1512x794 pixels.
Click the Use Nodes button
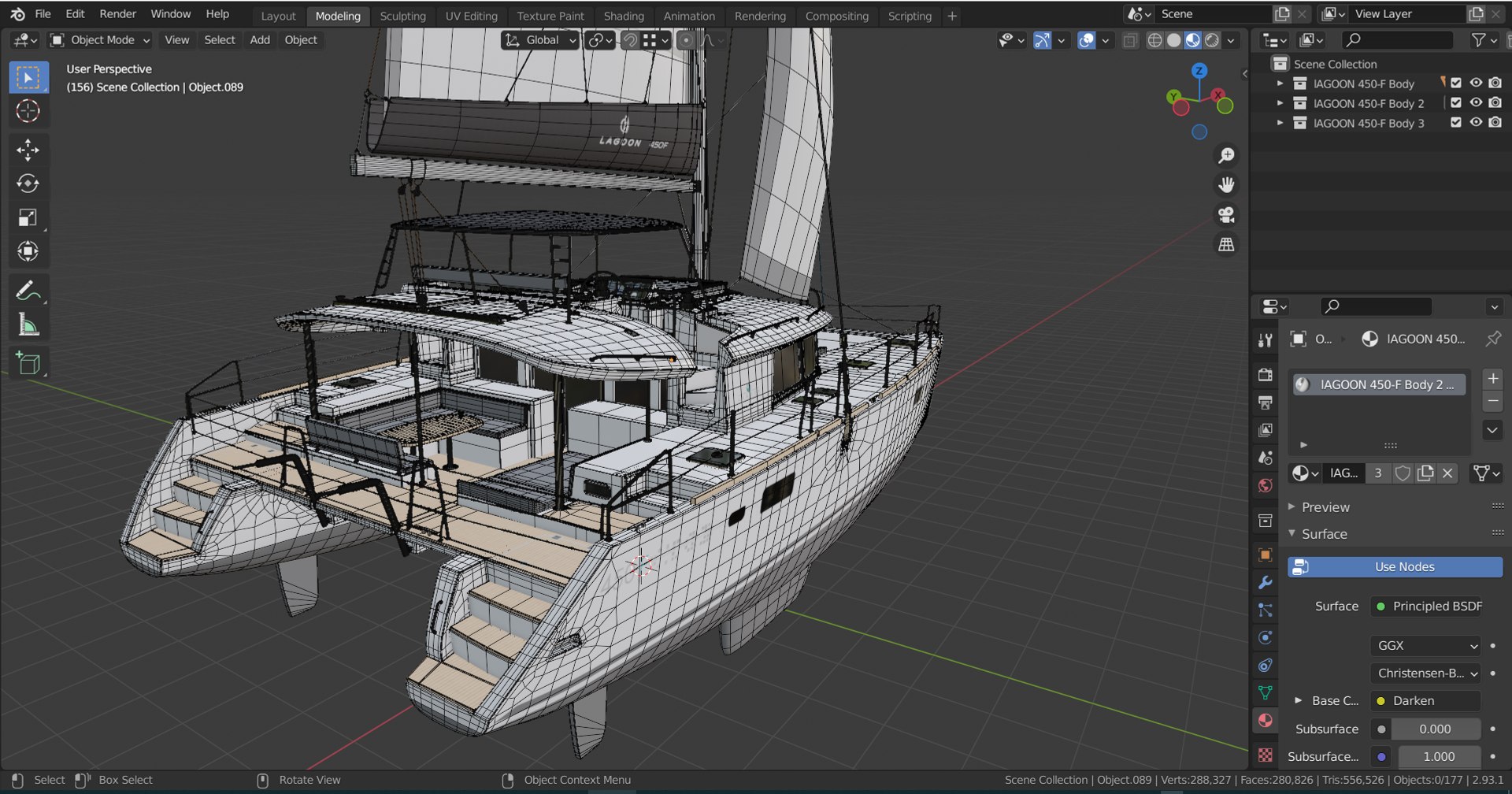point(1395,567)
